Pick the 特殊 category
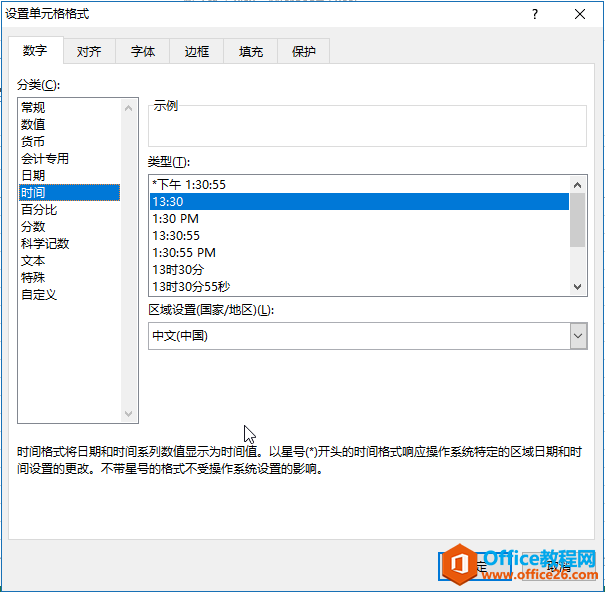 [69, 277]
